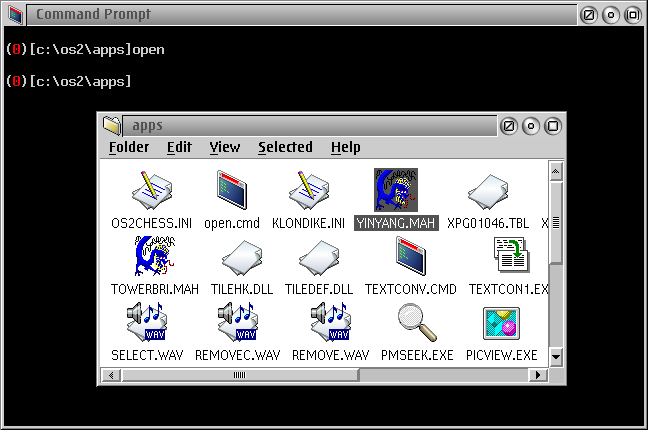Click the horizontal scrollbar right arrow

coord(538,375)
